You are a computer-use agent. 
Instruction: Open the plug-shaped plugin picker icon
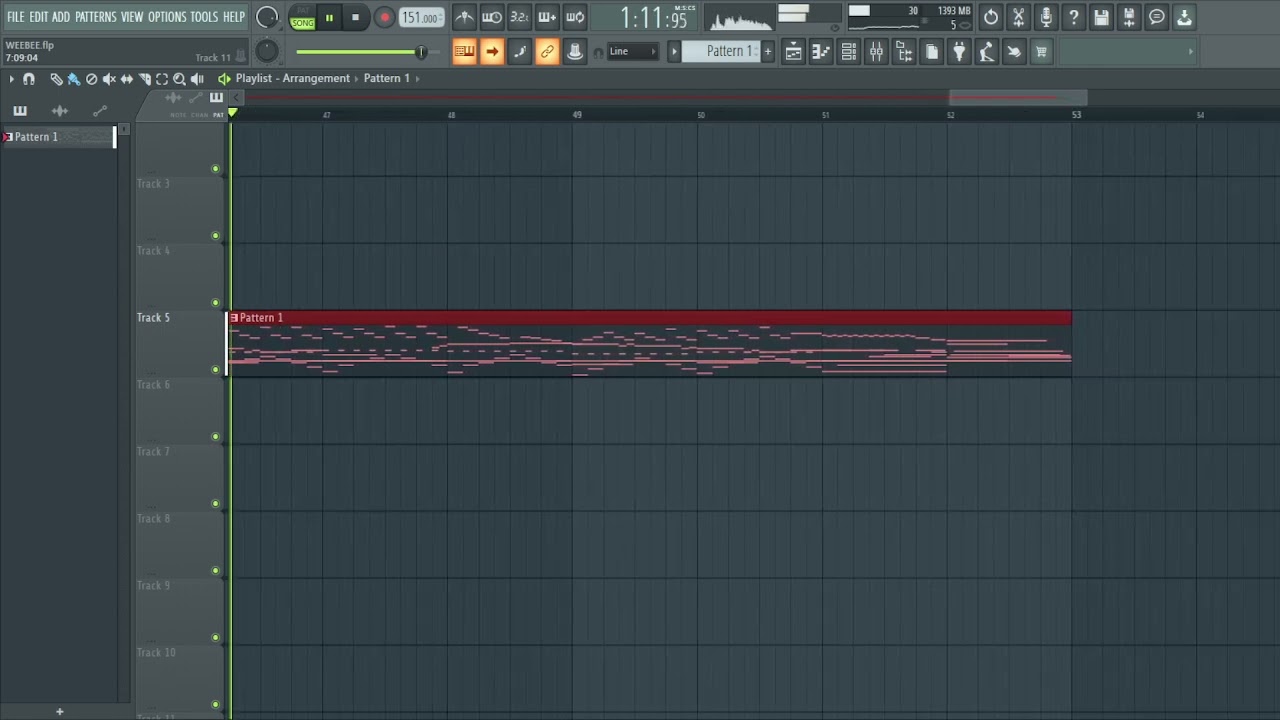click(959, 52)
